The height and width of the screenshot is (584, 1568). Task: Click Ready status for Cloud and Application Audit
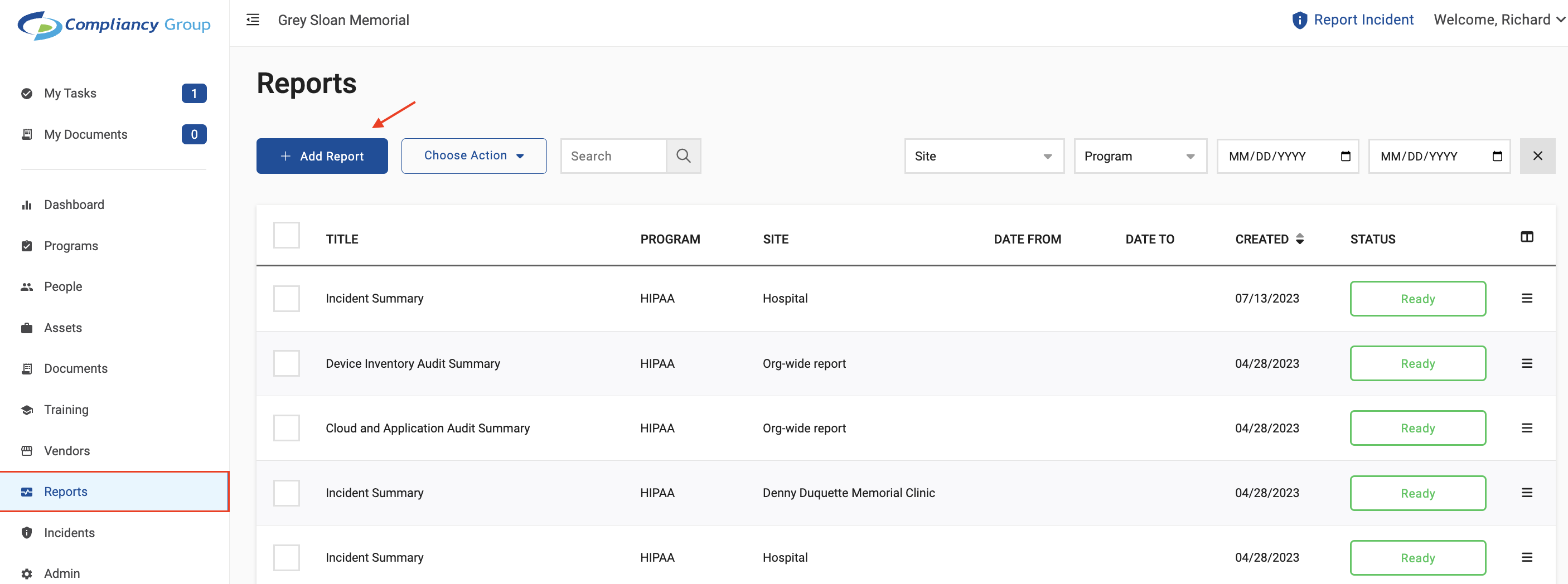coord(1417,429)
